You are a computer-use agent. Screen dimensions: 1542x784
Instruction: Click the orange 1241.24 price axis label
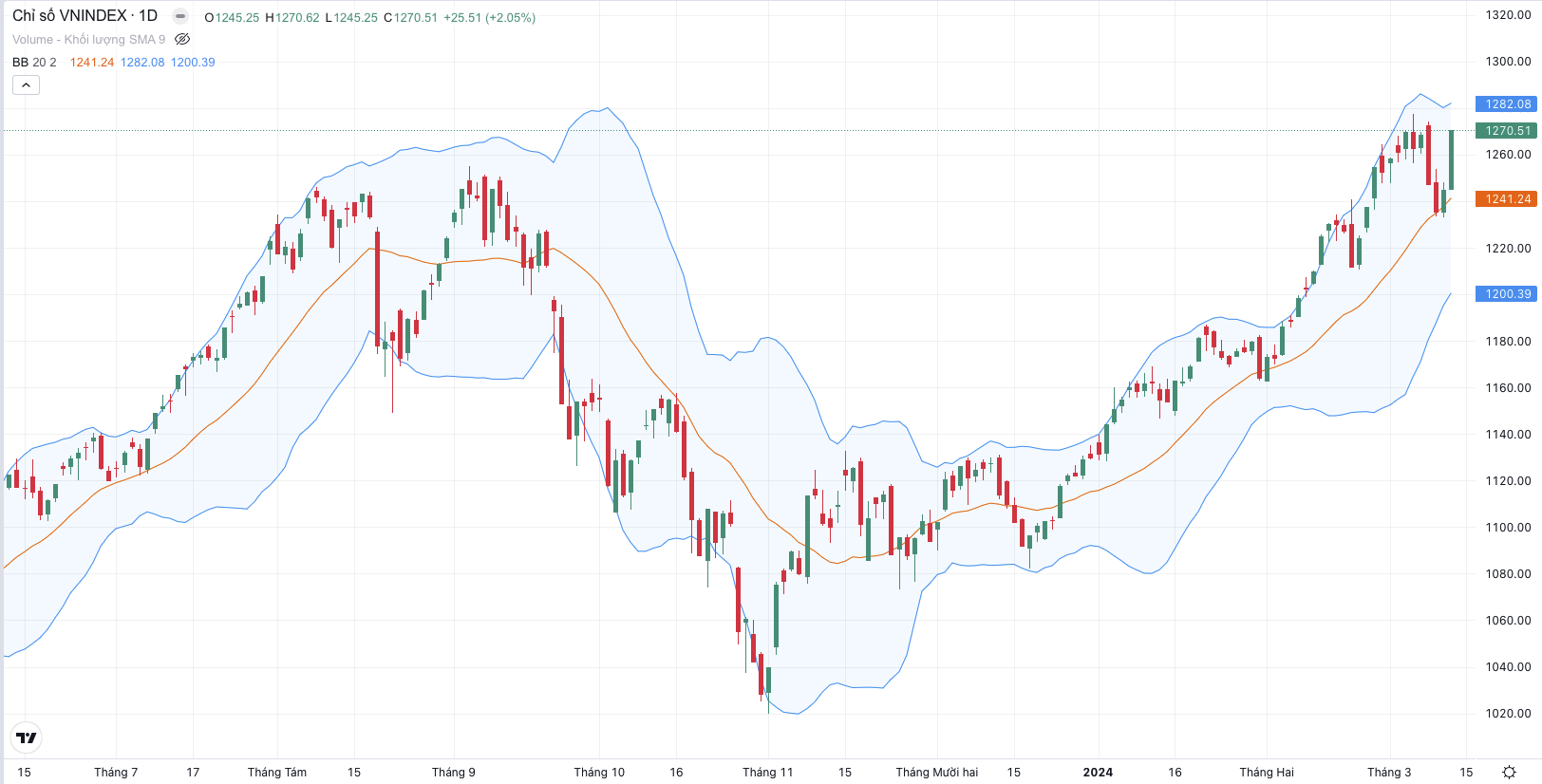[1506, 199]
